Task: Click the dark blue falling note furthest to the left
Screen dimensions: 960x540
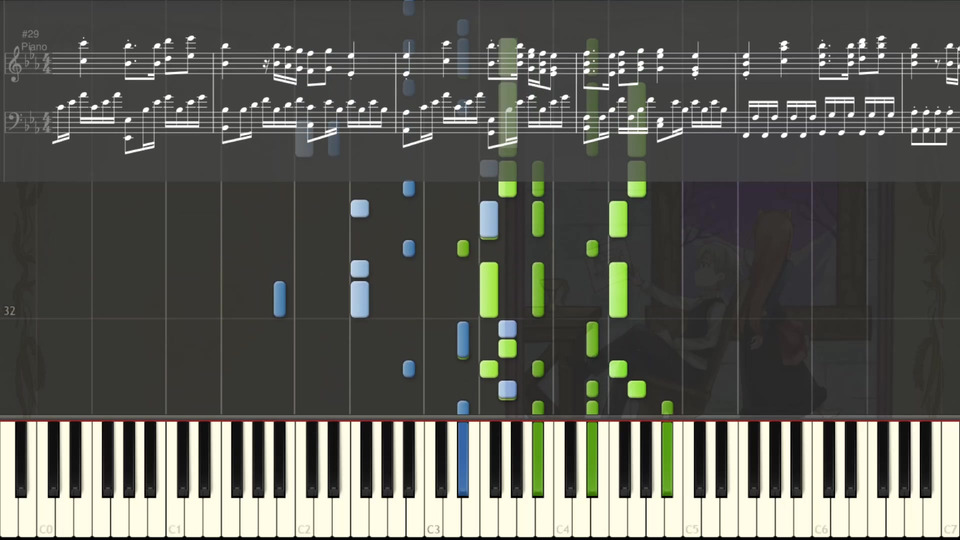Action: click(279, 299)
